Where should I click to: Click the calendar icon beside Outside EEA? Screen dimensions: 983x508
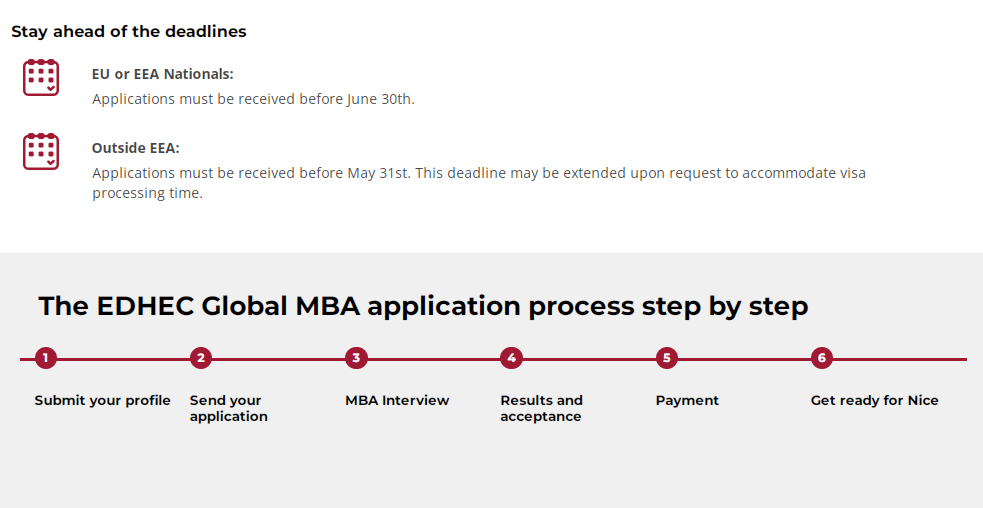coord(41,151)
